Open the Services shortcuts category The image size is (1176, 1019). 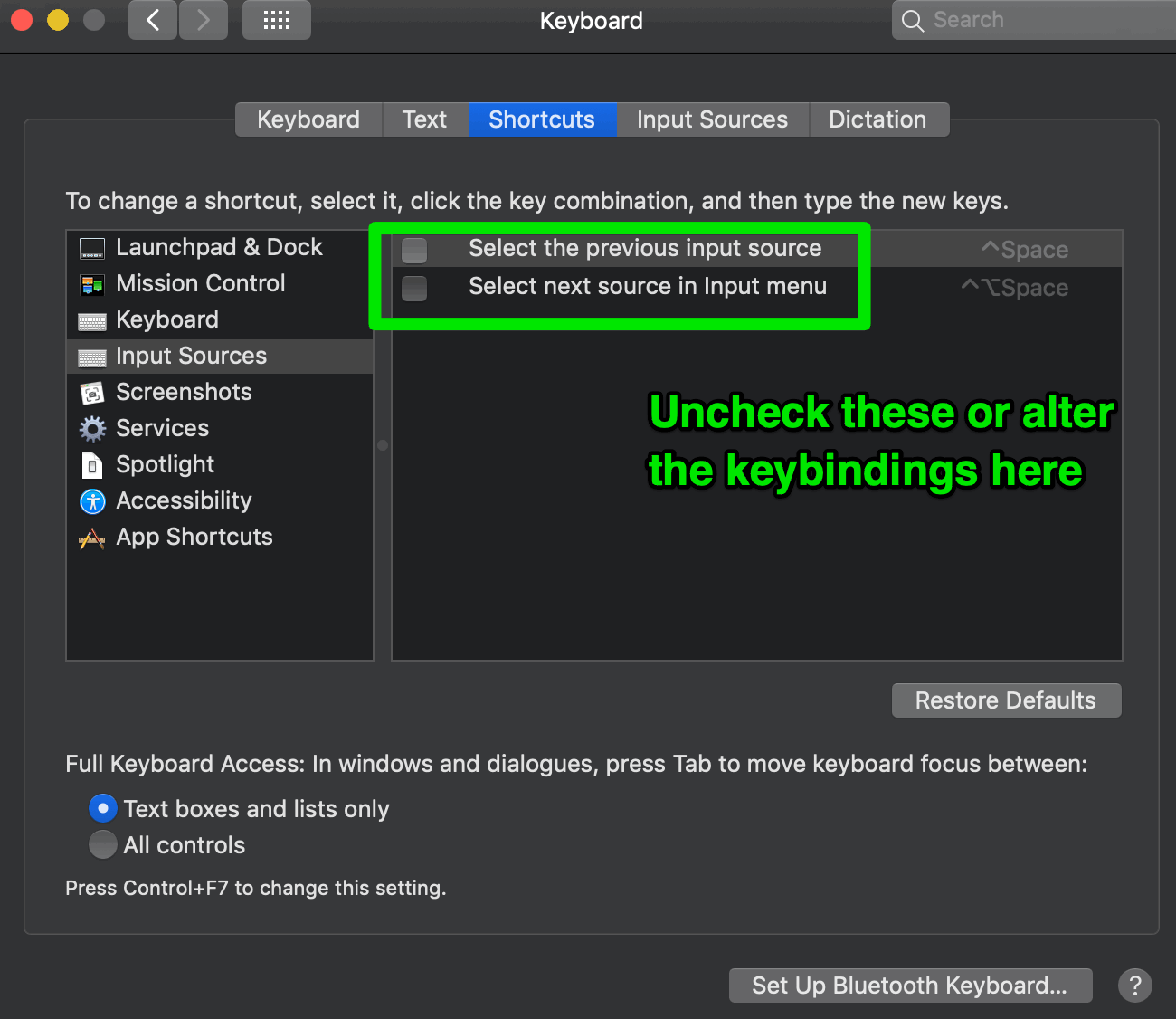pos(163,428)
